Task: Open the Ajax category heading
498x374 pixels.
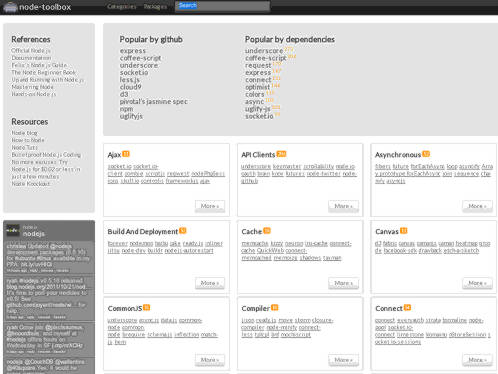Action: point(114,155)
